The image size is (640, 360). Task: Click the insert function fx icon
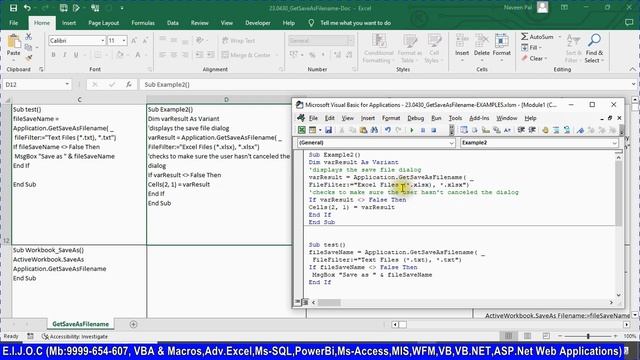tap(129, 84)
